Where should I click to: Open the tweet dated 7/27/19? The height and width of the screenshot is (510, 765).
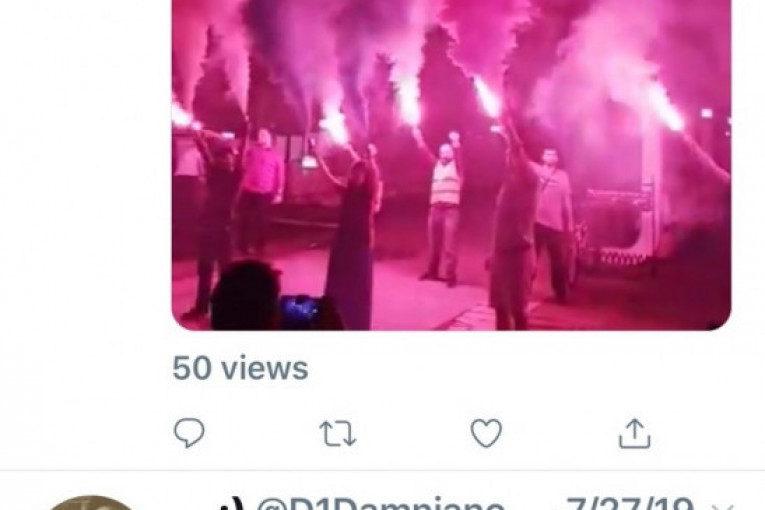[629, 503]
